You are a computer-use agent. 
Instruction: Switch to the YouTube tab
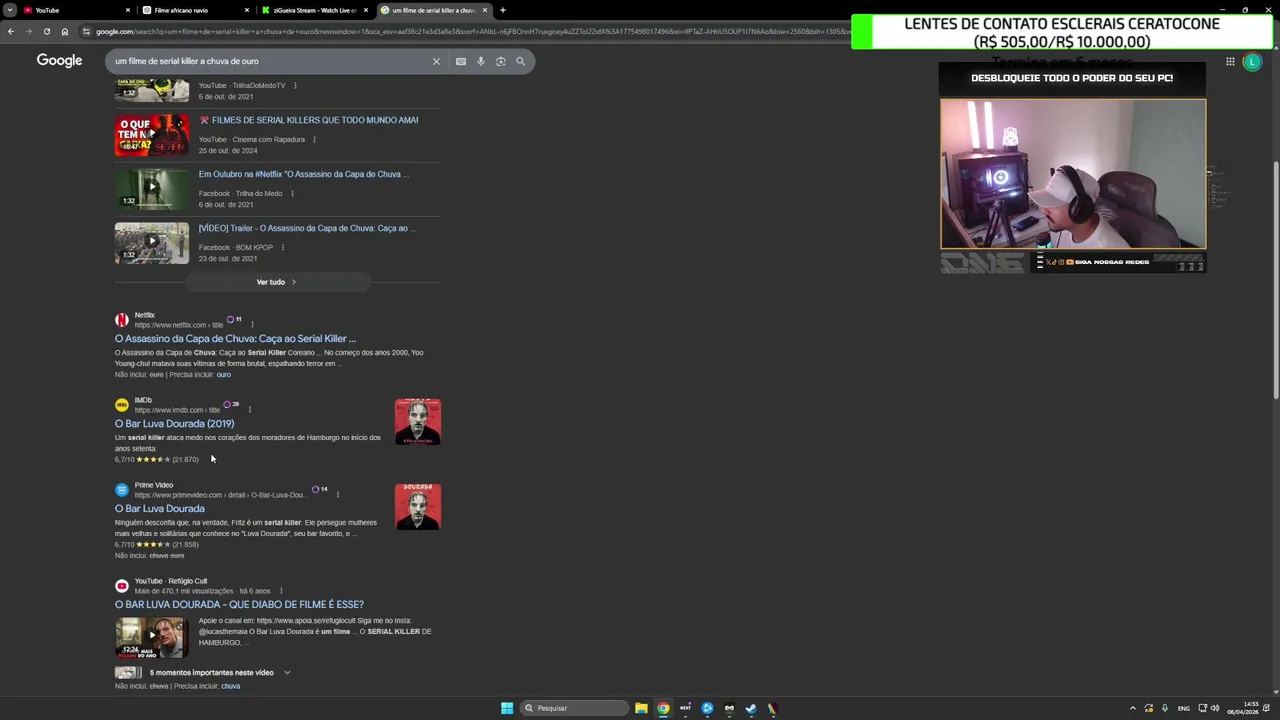pyautogui.click(x=76, y=10)
